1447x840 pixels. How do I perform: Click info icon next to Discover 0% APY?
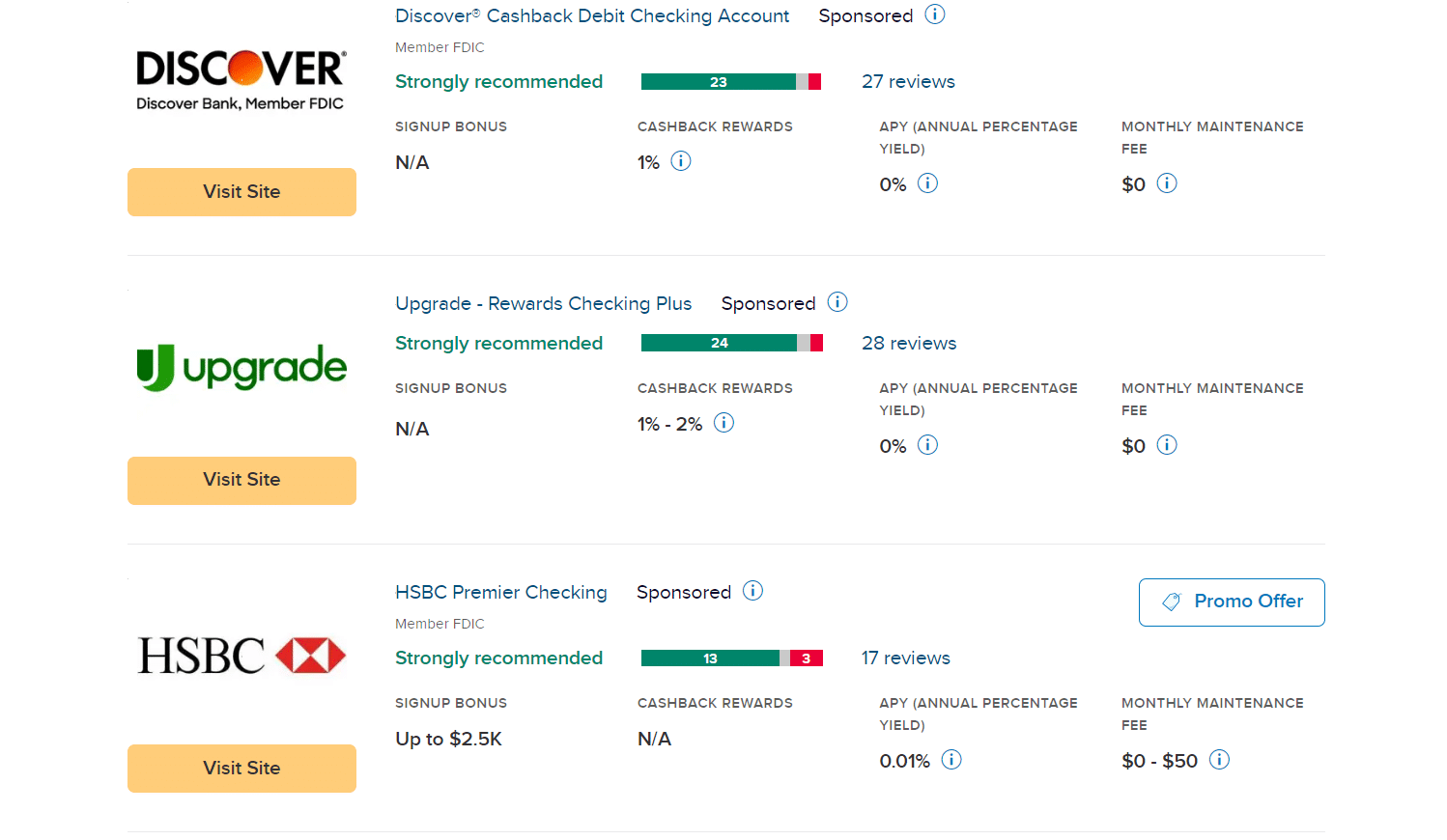click(x=927, y=183)
